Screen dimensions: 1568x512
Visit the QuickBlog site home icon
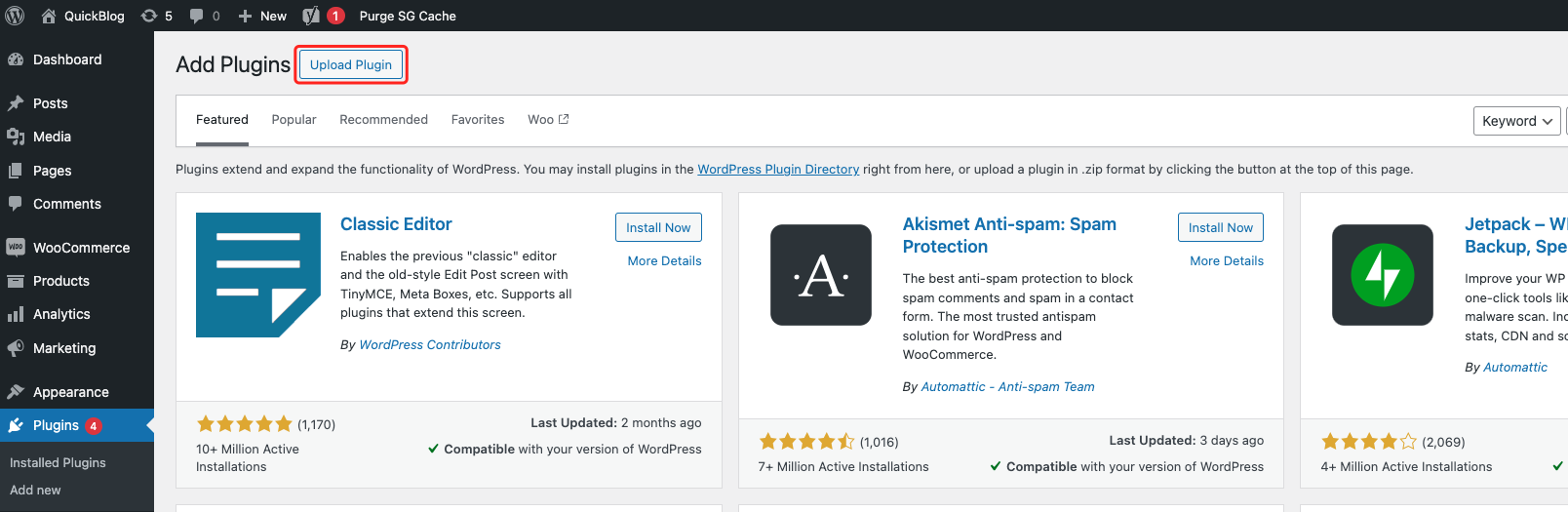point(48,16)
